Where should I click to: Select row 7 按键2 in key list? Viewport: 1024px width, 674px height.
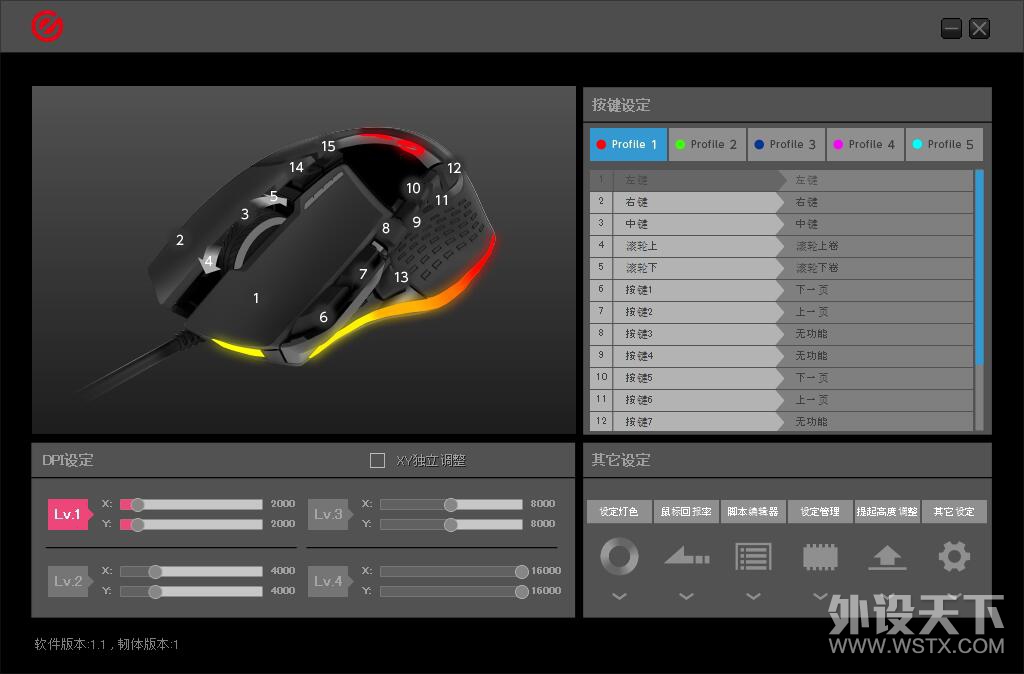point(781,312)
